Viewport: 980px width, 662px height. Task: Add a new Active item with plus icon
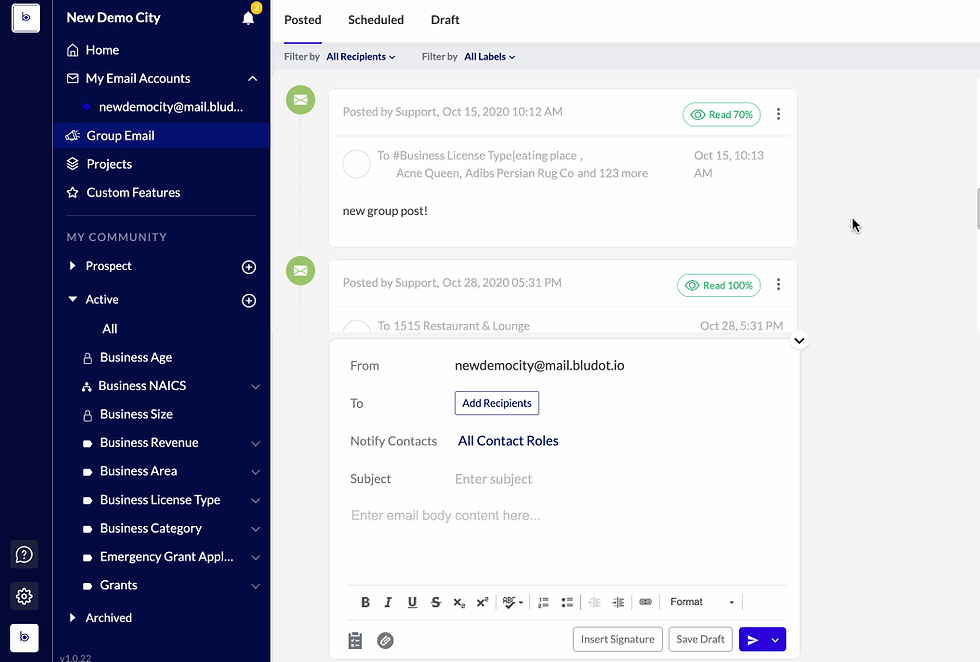click(x=249, y=301)
